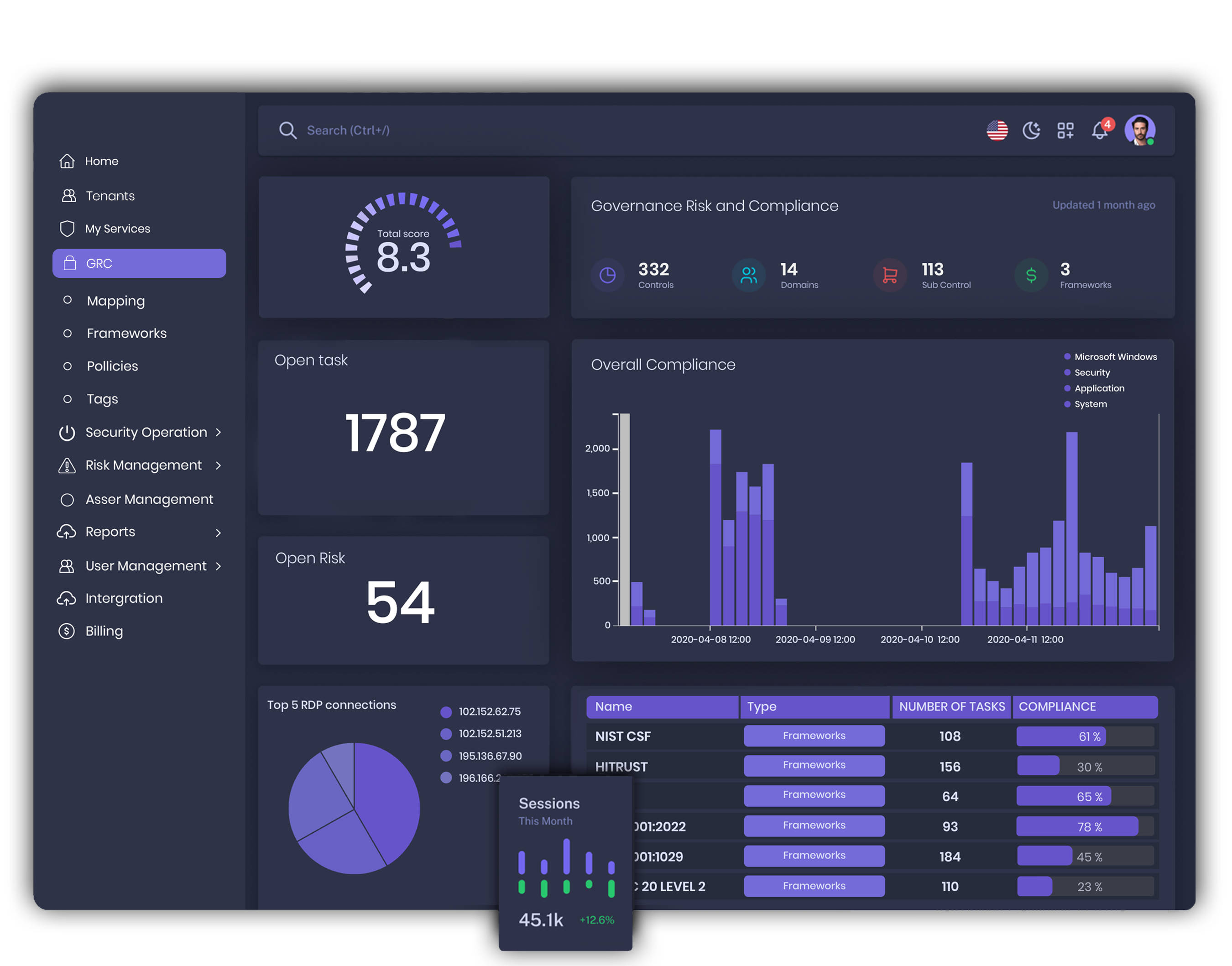Click Frameworks button in the 184 tasks row

(x=814, y=856)
